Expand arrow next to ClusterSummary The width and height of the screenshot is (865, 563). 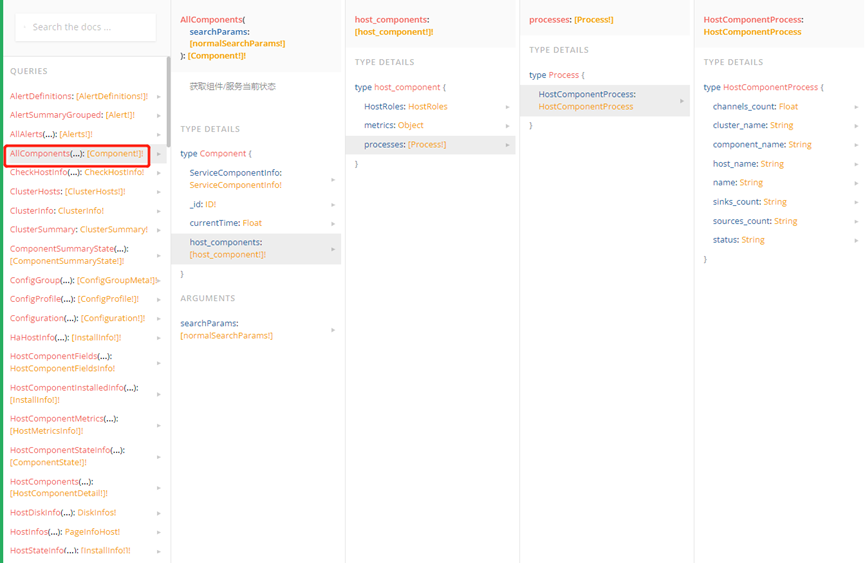[159, 230]
